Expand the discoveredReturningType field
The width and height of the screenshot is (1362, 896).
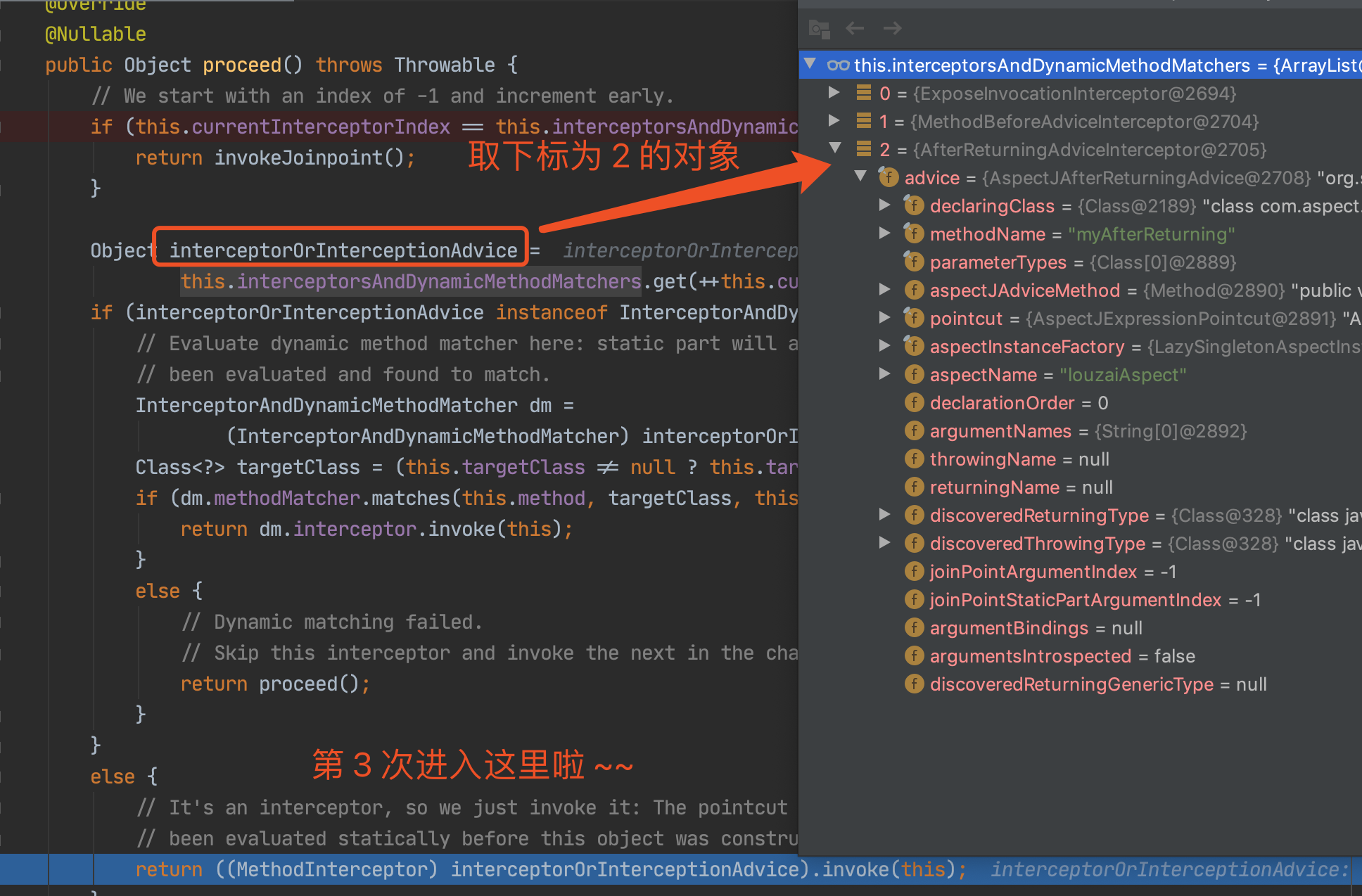click(x=885, y=514)
